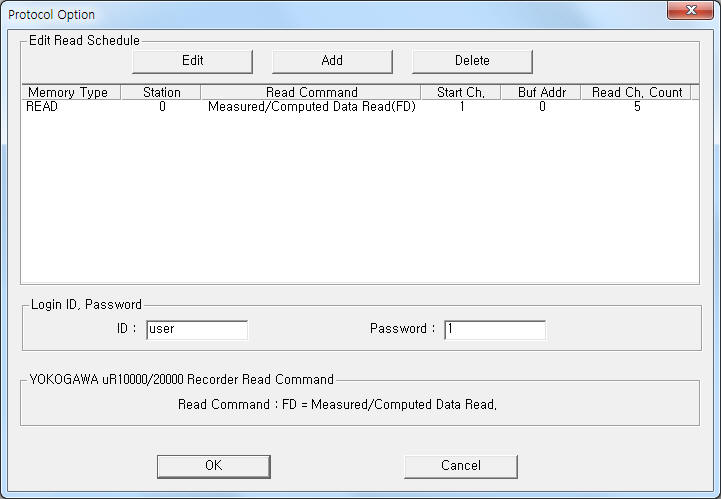The width and height of the screenshot is (721, 499).
Task: Click into the Password field
Action: 495,330
